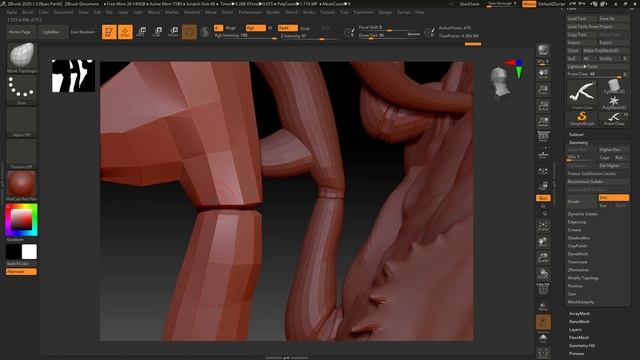The image size is (640, 360).
Task: Select the Move transform icon in top shelf
Action: [141, 31]
